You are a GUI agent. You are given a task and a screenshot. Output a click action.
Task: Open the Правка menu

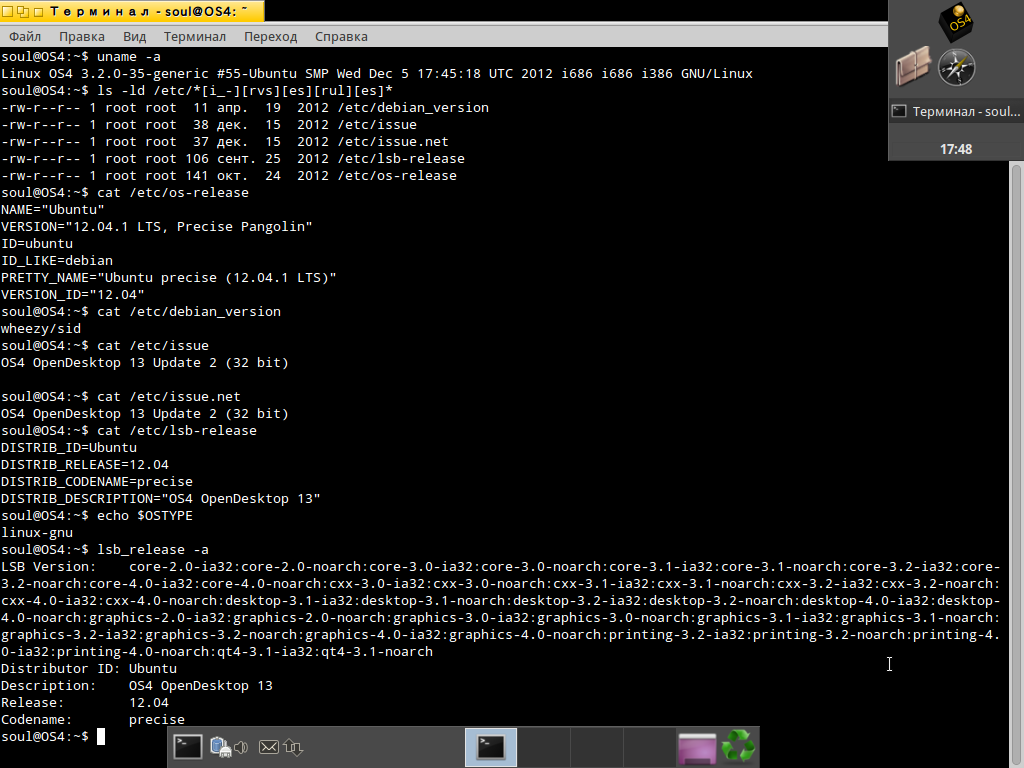[x=82, y=37]
